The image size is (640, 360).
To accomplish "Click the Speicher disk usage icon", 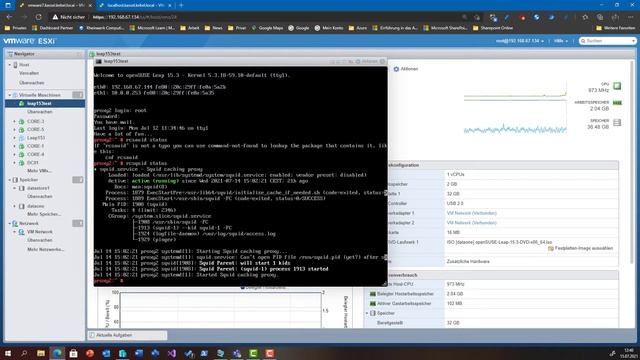I will tap(617, 122).
